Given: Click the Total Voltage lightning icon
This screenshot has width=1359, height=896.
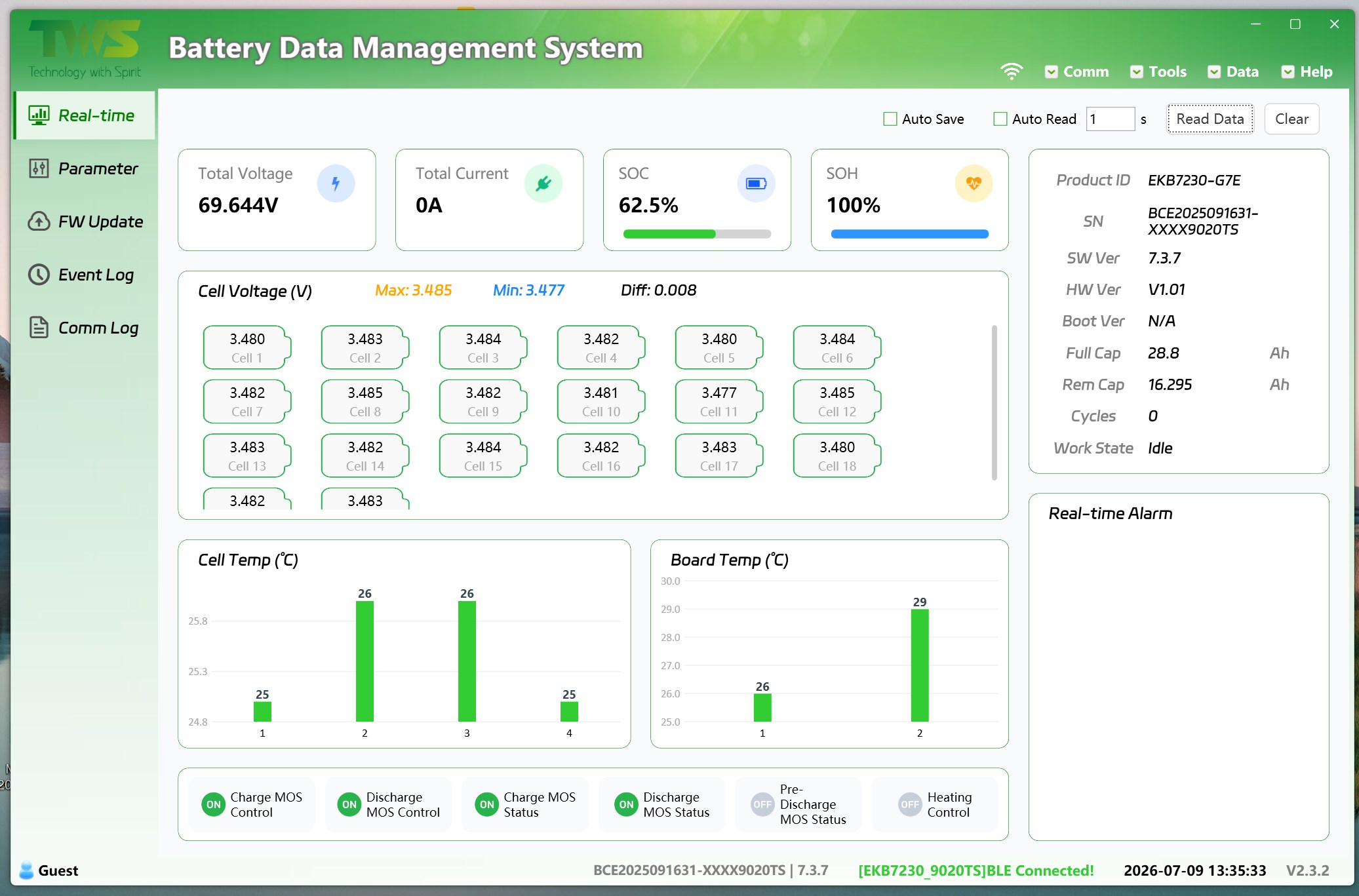Looking at the screenshot, I should point(336,184).
